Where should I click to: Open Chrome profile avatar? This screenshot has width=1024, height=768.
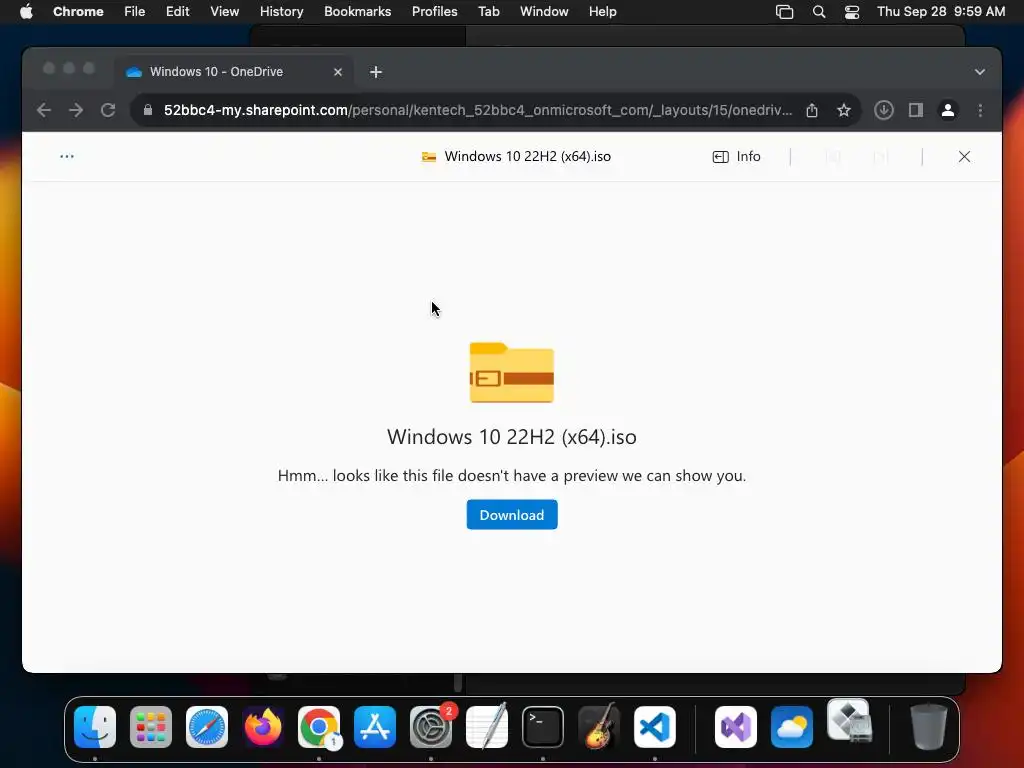point(948,110)
